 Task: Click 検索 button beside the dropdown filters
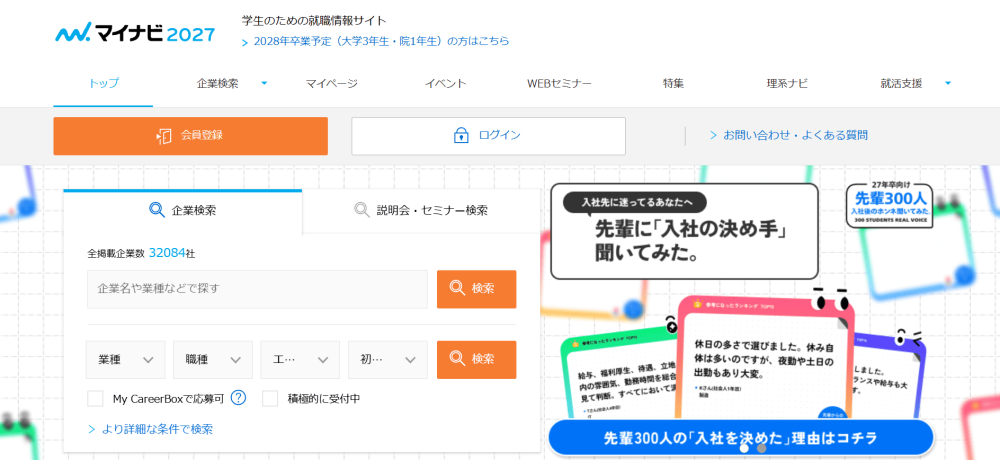tap(476, 360)
